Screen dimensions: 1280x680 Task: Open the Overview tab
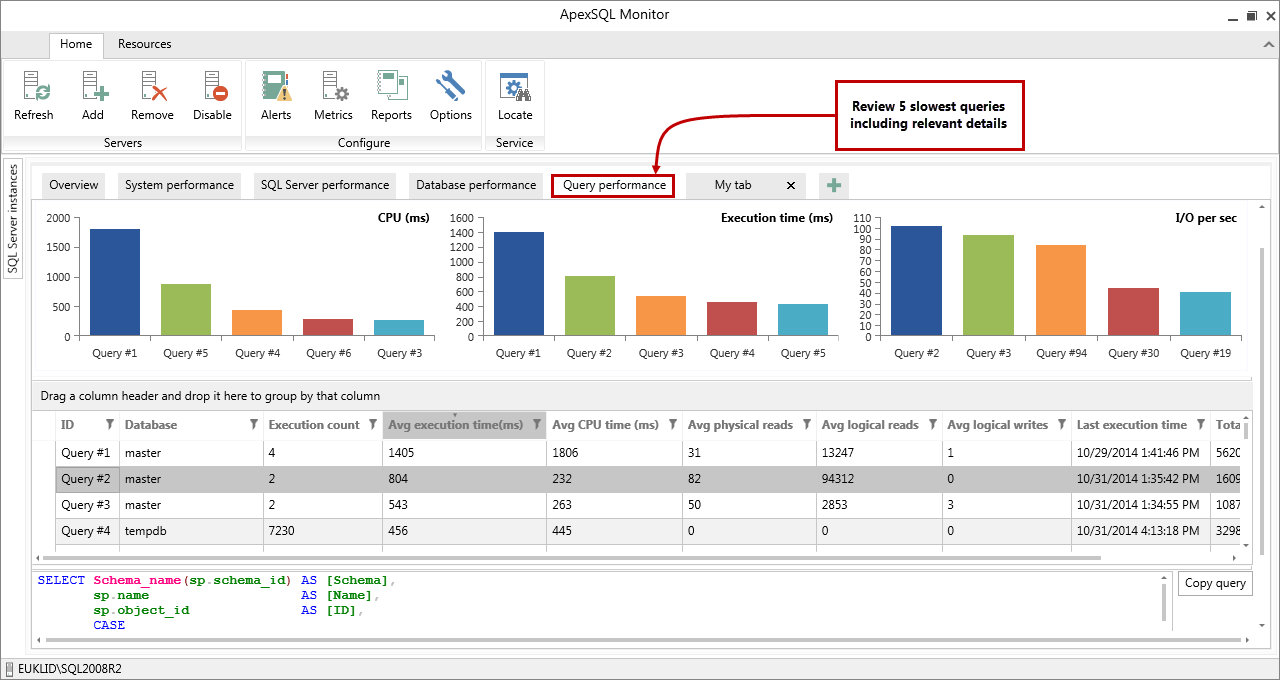(x=74, y=185)
